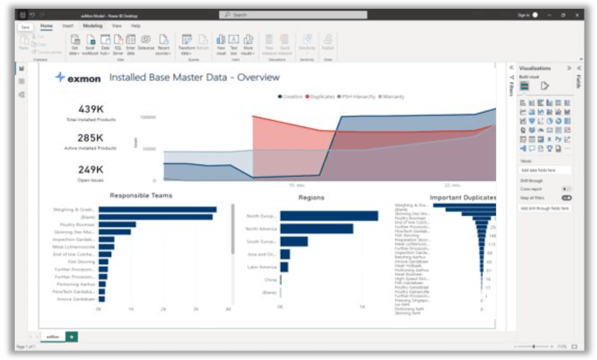Choose the Clustered column chart visualization
The image size is (597, 360).
[549, 103]
